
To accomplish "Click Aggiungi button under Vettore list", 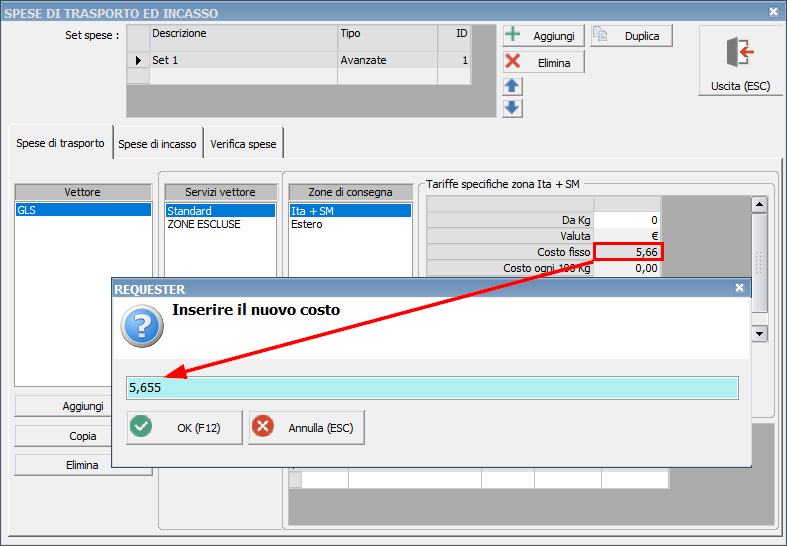I will (83, 406).
